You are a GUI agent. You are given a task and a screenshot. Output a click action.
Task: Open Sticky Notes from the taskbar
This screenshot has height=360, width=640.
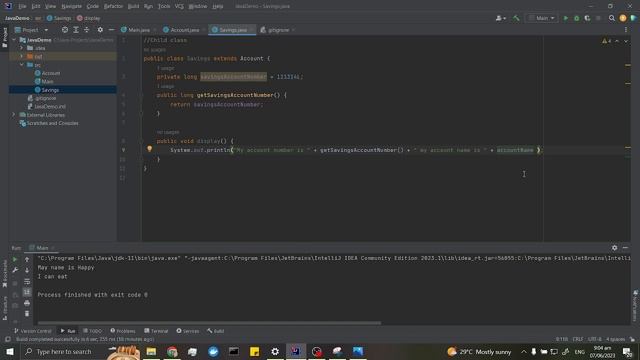point(254,351)
